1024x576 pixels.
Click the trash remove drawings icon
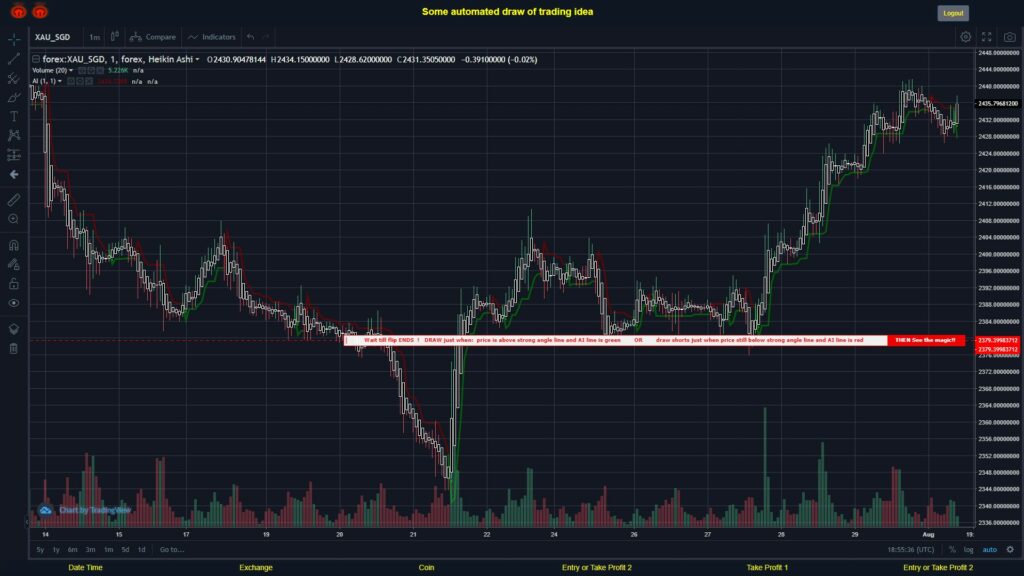(x=14, y=349)
